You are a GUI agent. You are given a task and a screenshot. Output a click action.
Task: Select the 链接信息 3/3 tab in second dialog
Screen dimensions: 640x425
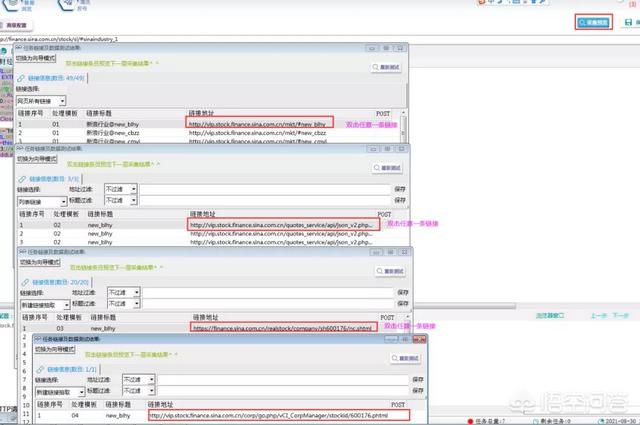point(49,179)
